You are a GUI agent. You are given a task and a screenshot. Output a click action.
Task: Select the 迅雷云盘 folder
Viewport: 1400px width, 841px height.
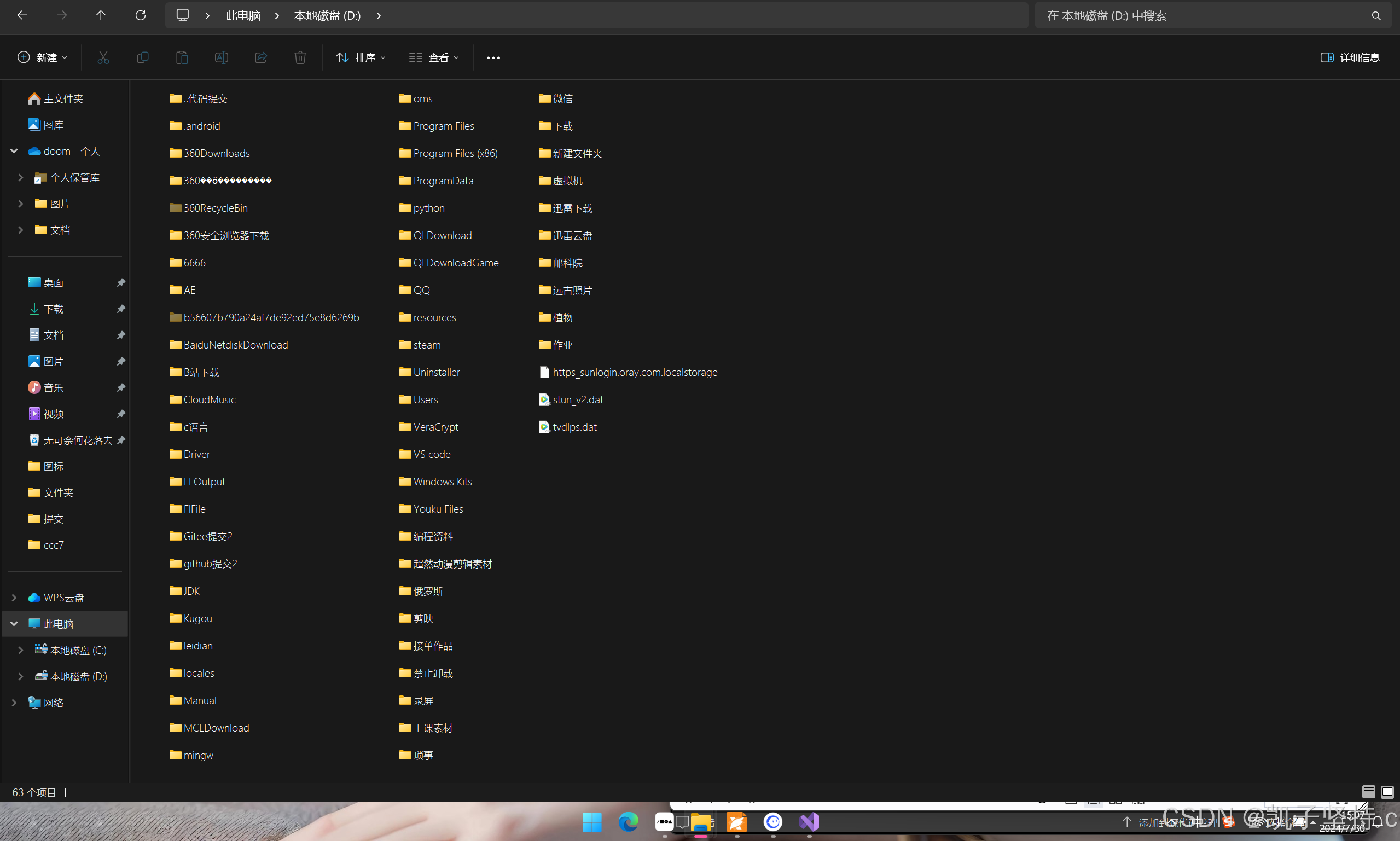tap(566, 235)
